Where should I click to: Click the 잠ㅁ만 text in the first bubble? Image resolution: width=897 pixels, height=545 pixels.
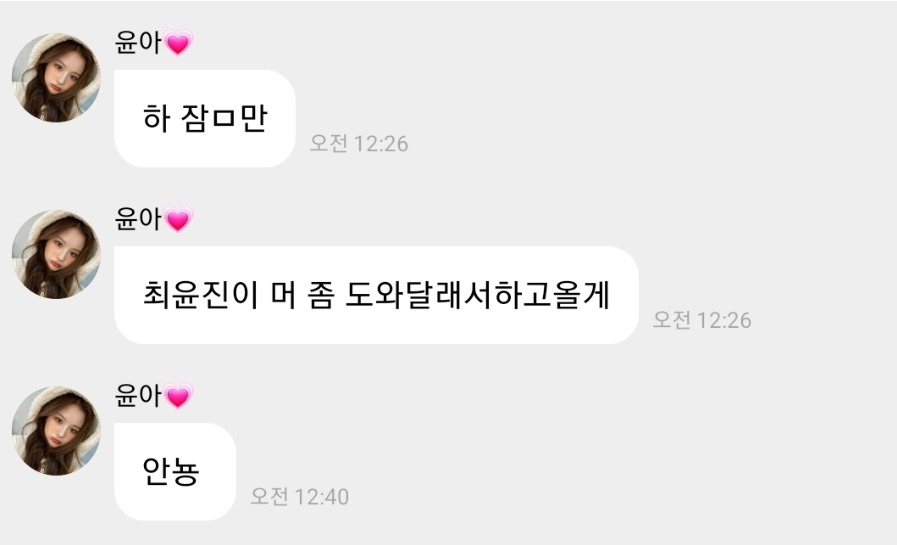point(224,118)
